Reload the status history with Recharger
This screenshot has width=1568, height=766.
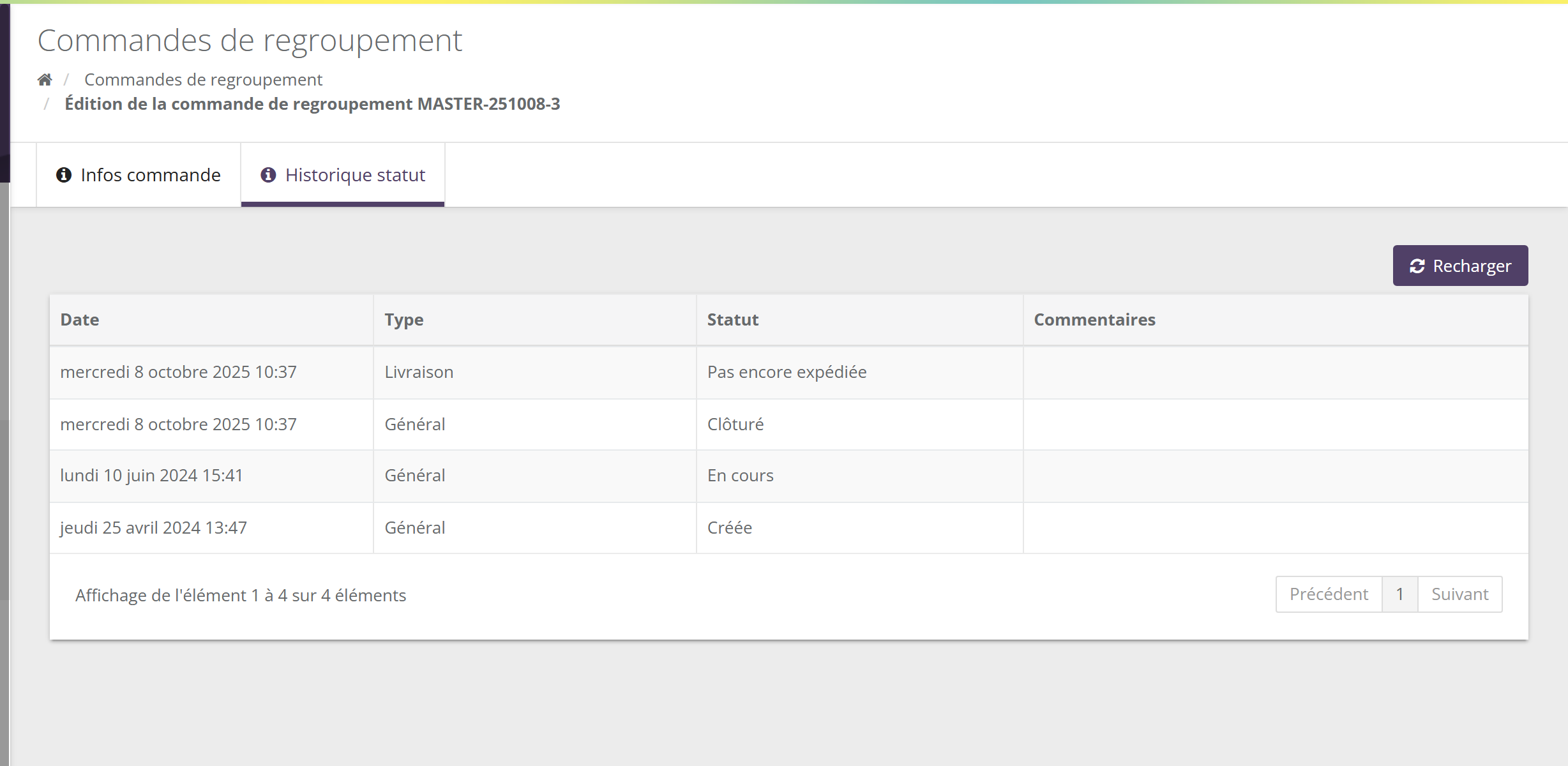(1460, 266)
